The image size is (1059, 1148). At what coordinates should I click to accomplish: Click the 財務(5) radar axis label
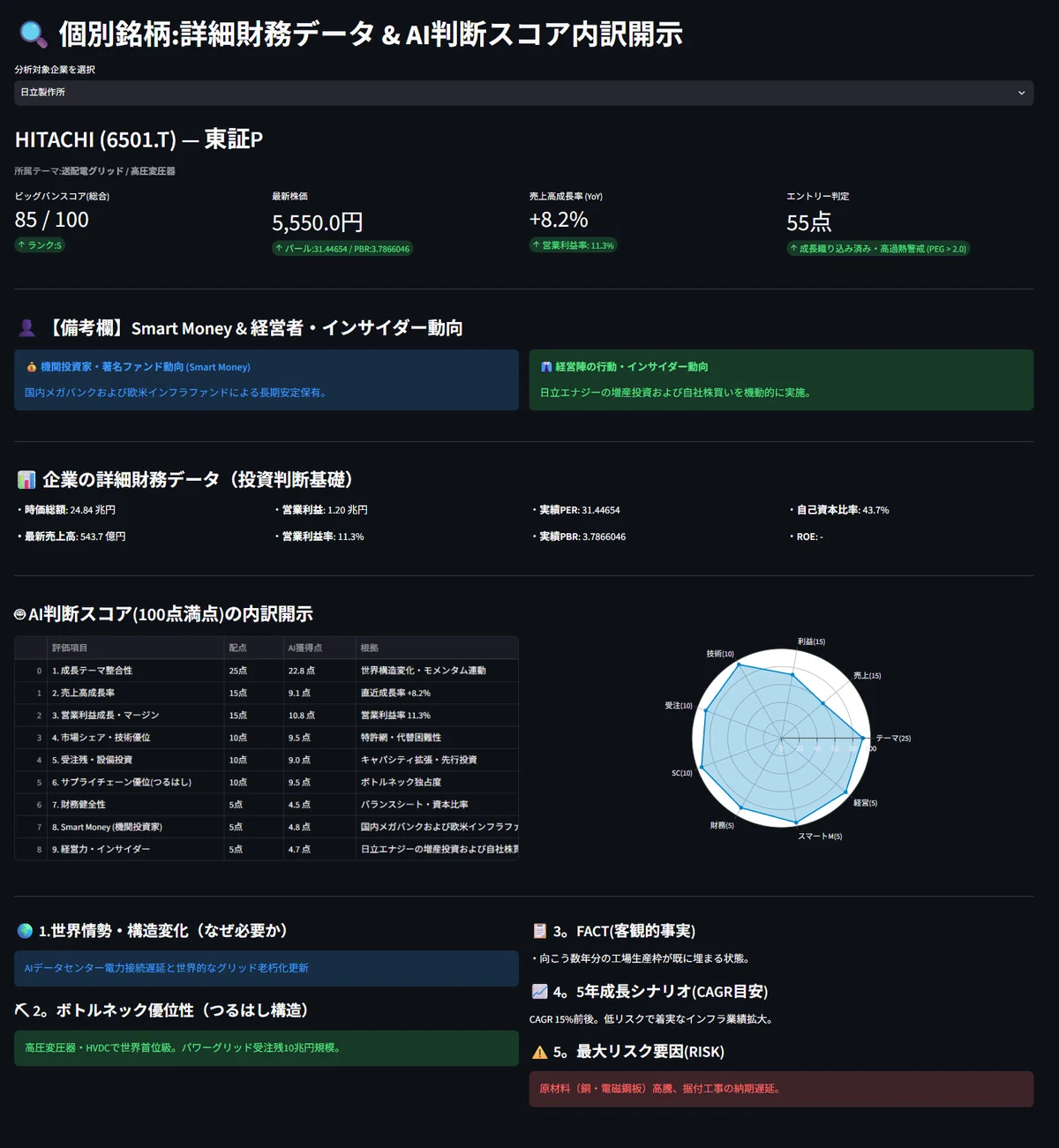pyautogui.click(x=722, y=826)
